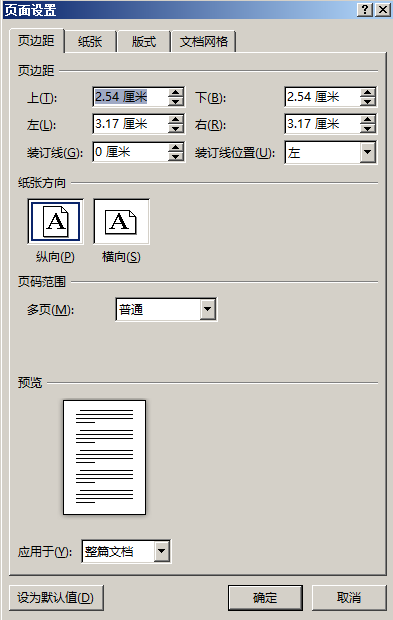
Task: Click into the 下 bottom margin field
Action: pyautogui.click(x=323, y=97)
